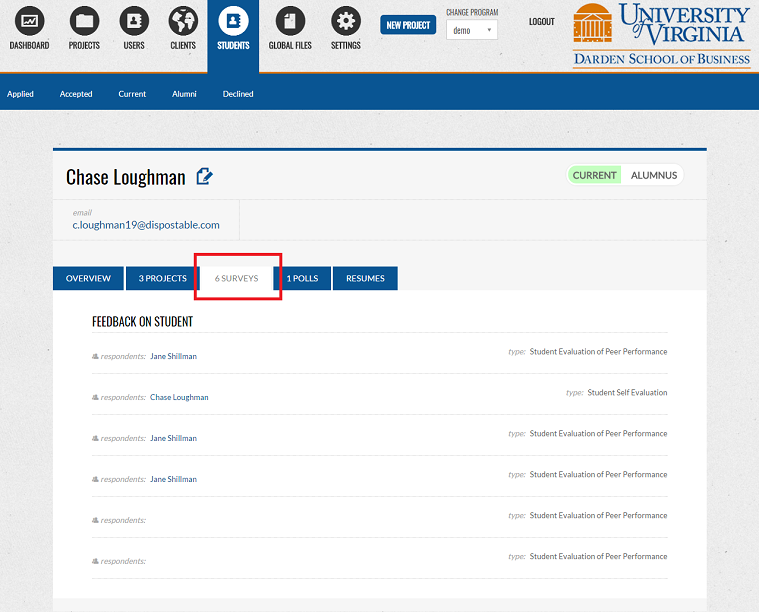Show Applied students

tap(20, 94)
